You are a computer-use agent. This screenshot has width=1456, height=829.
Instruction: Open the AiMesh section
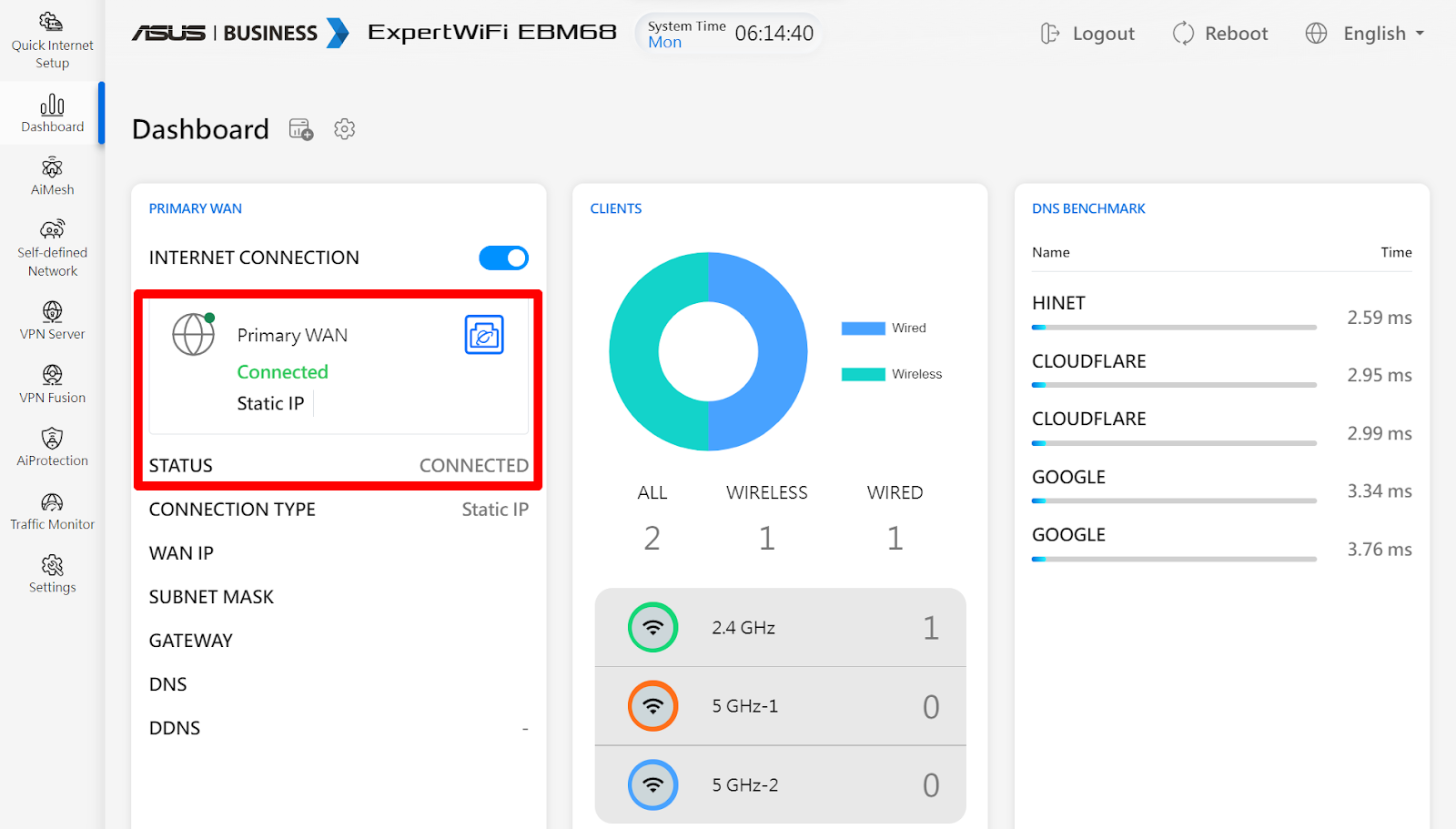tap(52, 176)
